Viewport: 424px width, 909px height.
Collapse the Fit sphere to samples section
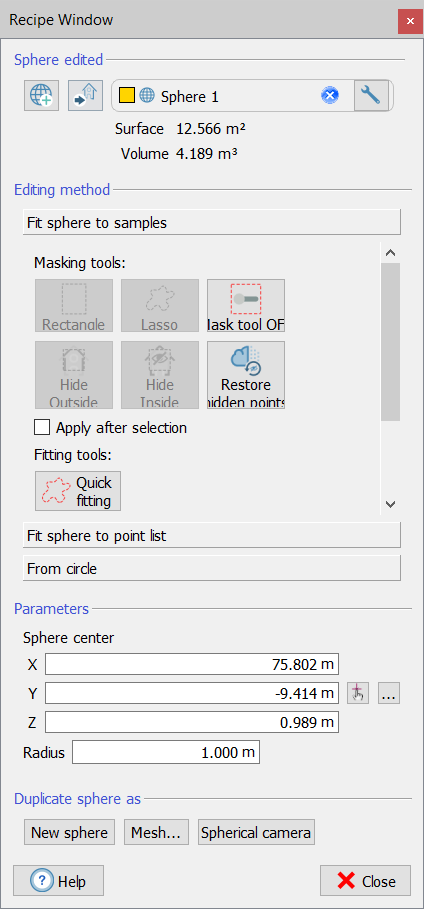coord(212,222)
